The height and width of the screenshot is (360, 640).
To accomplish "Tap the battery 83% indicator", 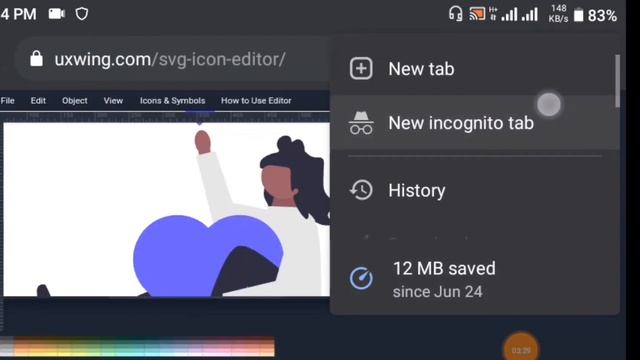I will [596, 16].
